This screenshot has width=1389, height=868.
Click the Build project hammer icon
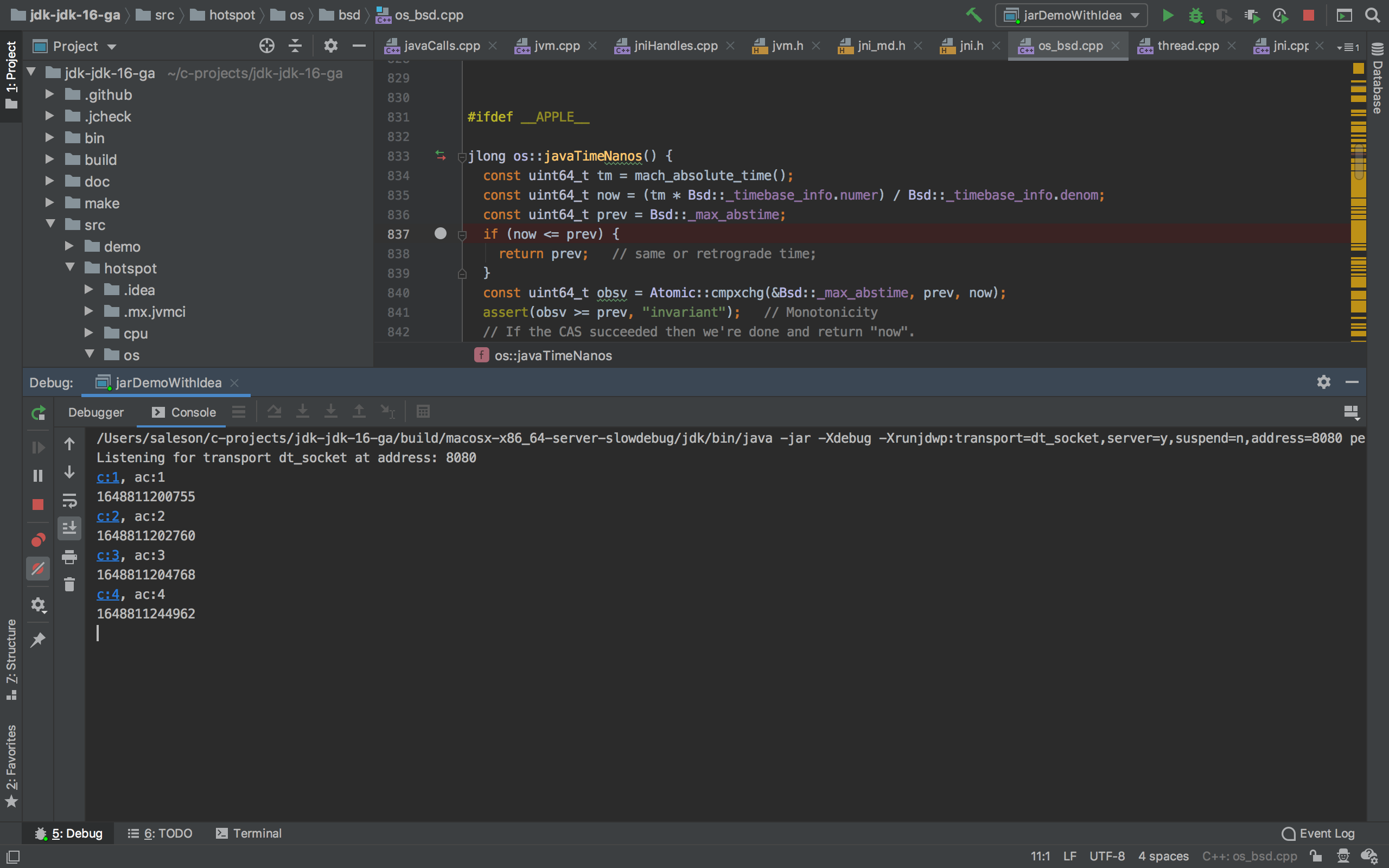973,15
